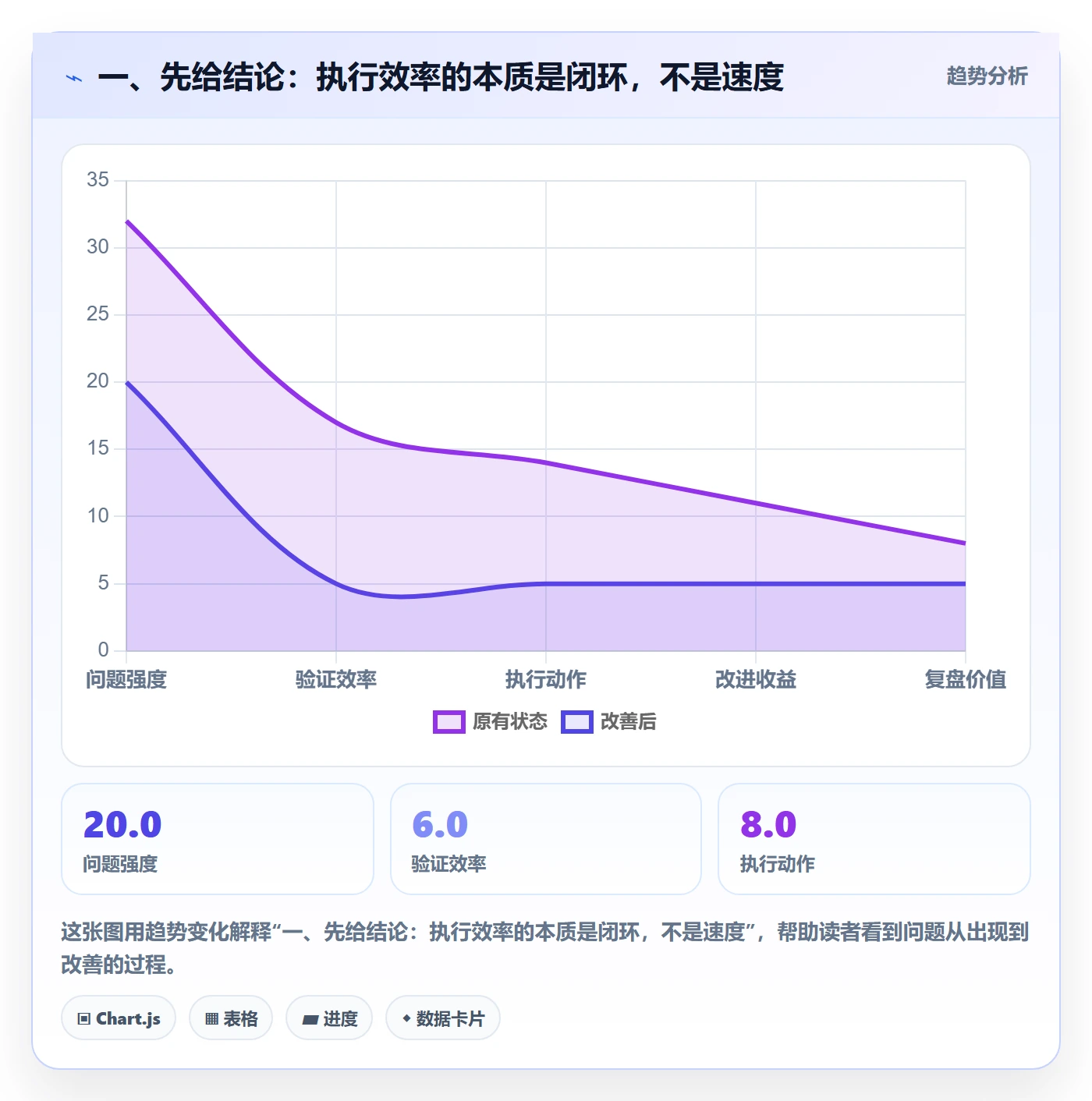Viewport: 1092px width, 1101px height.
Task: Open the 6.0 验证效率 data card
Action: click(546, 839)
